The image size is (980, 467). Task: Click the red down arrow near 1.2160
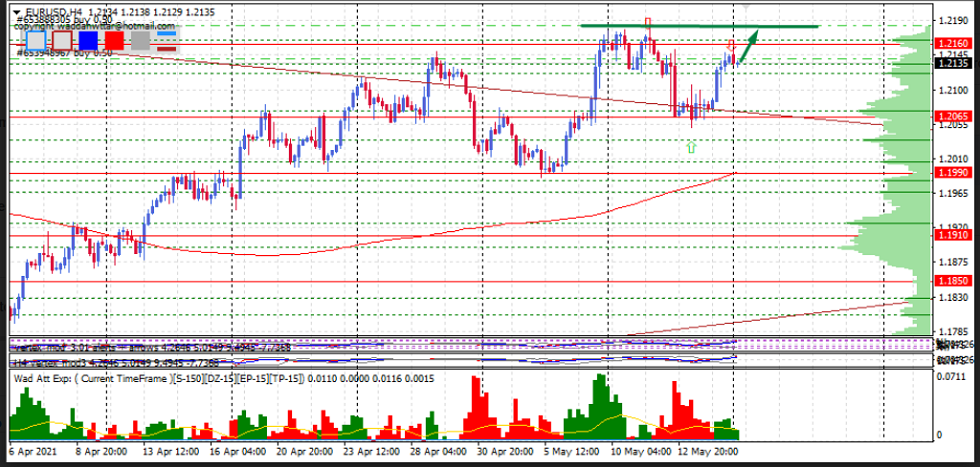coord(732,44)
